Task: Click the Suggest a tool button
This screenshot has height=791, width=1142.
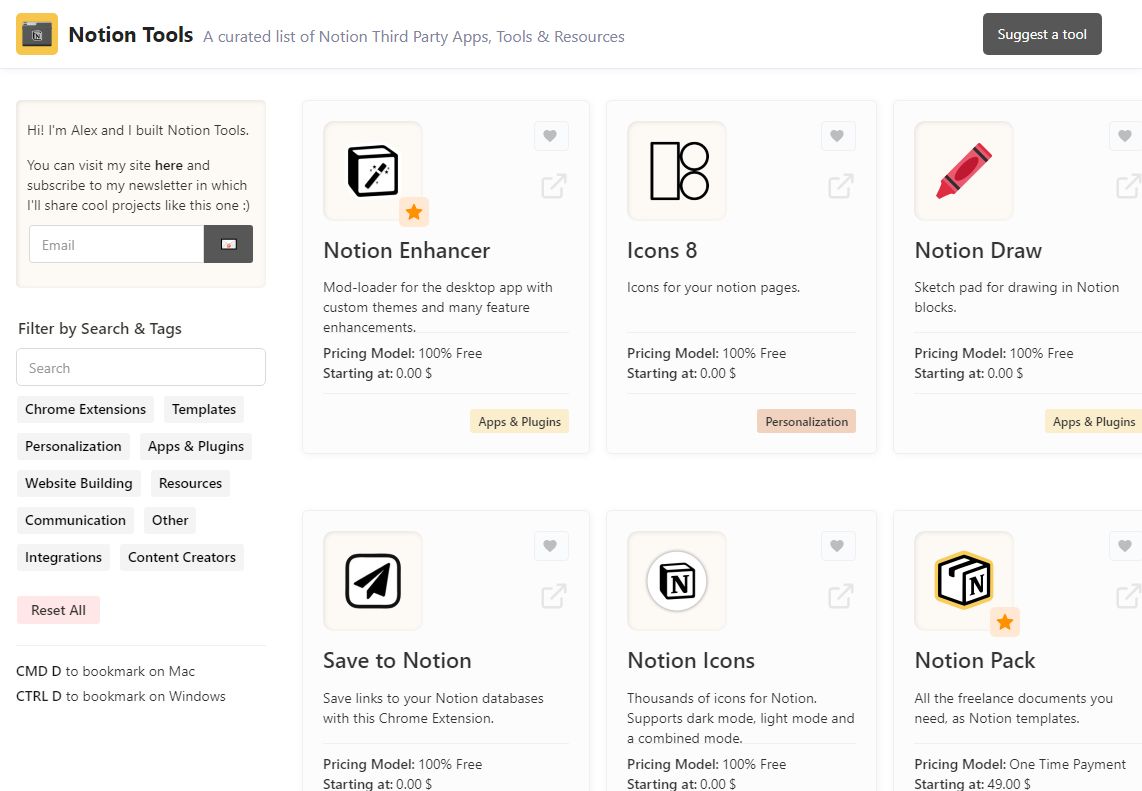Action: click(1042, 34)
